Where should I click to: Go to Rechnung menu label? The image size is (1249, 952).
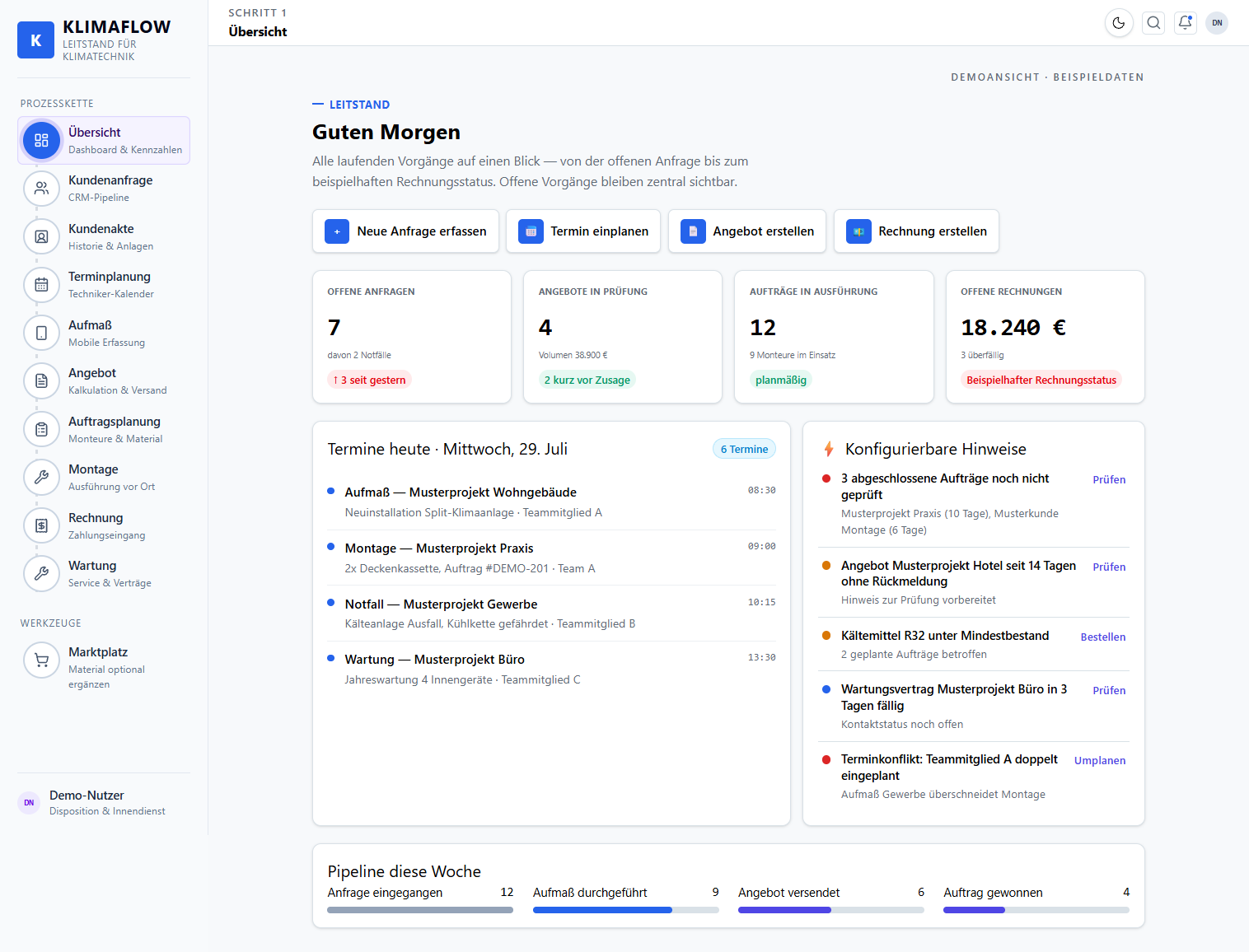(x=96, y=518)
